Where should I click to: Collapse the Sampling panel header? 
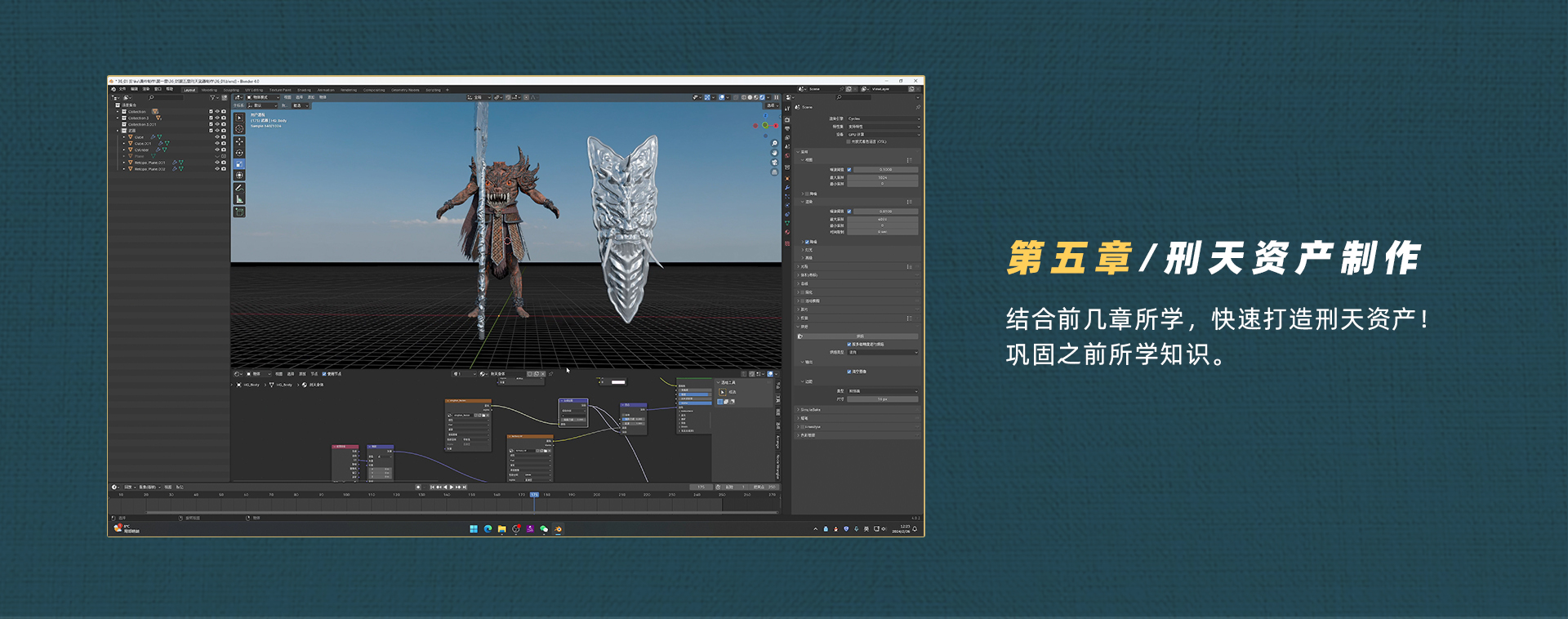pyautogui.click(x=857, y=152)
